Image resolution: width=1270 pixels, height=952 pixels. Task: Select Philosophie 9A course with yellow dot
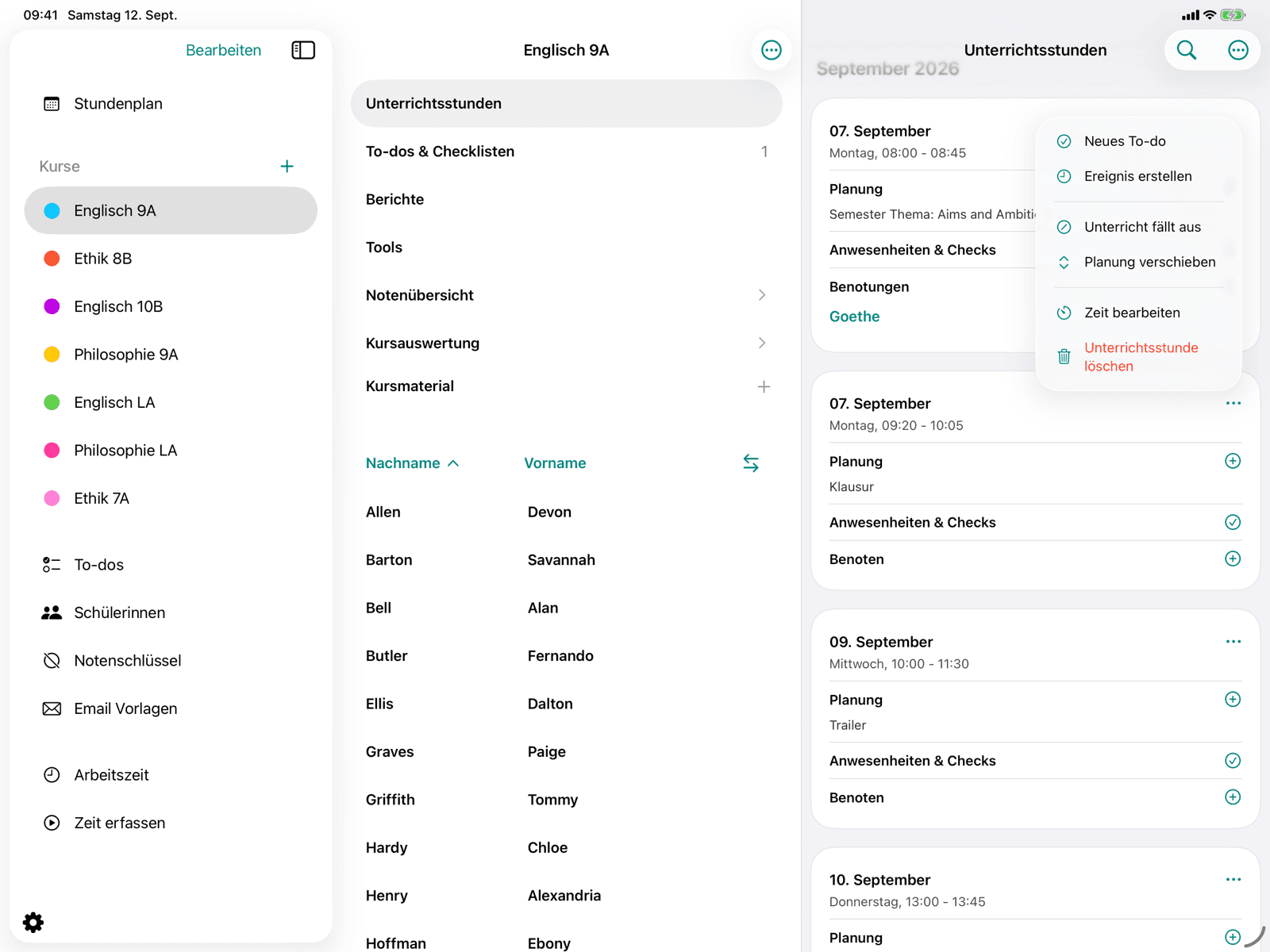point(171,355)
